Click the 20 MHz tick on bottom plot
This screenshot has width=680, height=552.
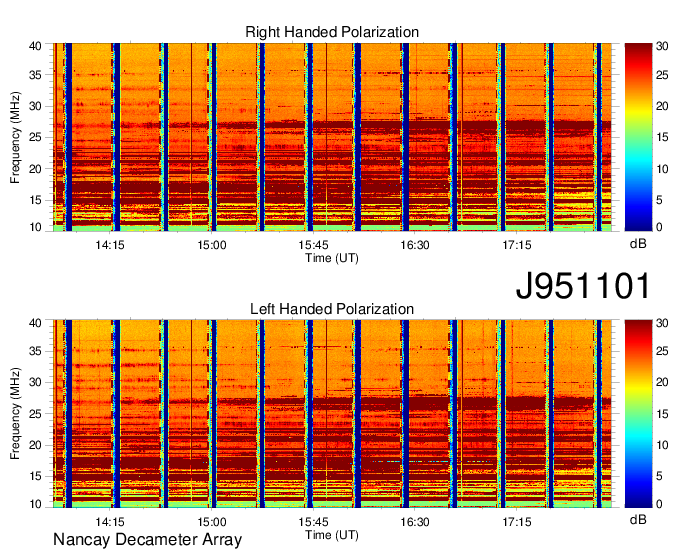pyautogui.click(x=35, y=445)
